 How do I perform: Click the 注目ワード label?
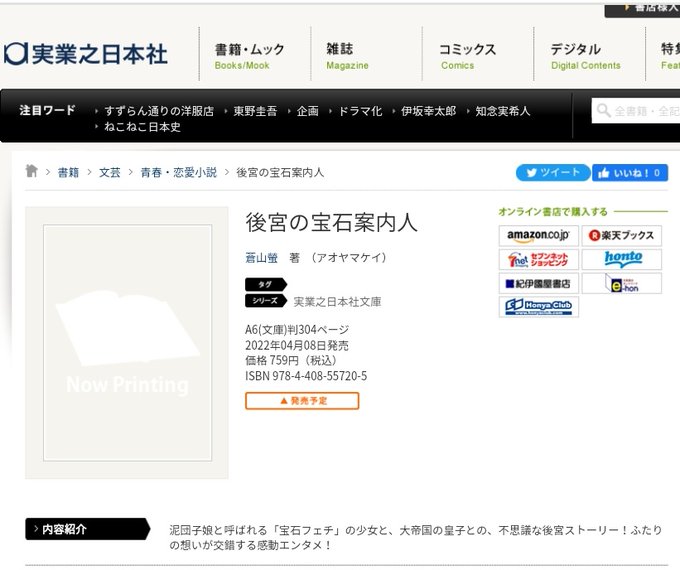(47, 110)
